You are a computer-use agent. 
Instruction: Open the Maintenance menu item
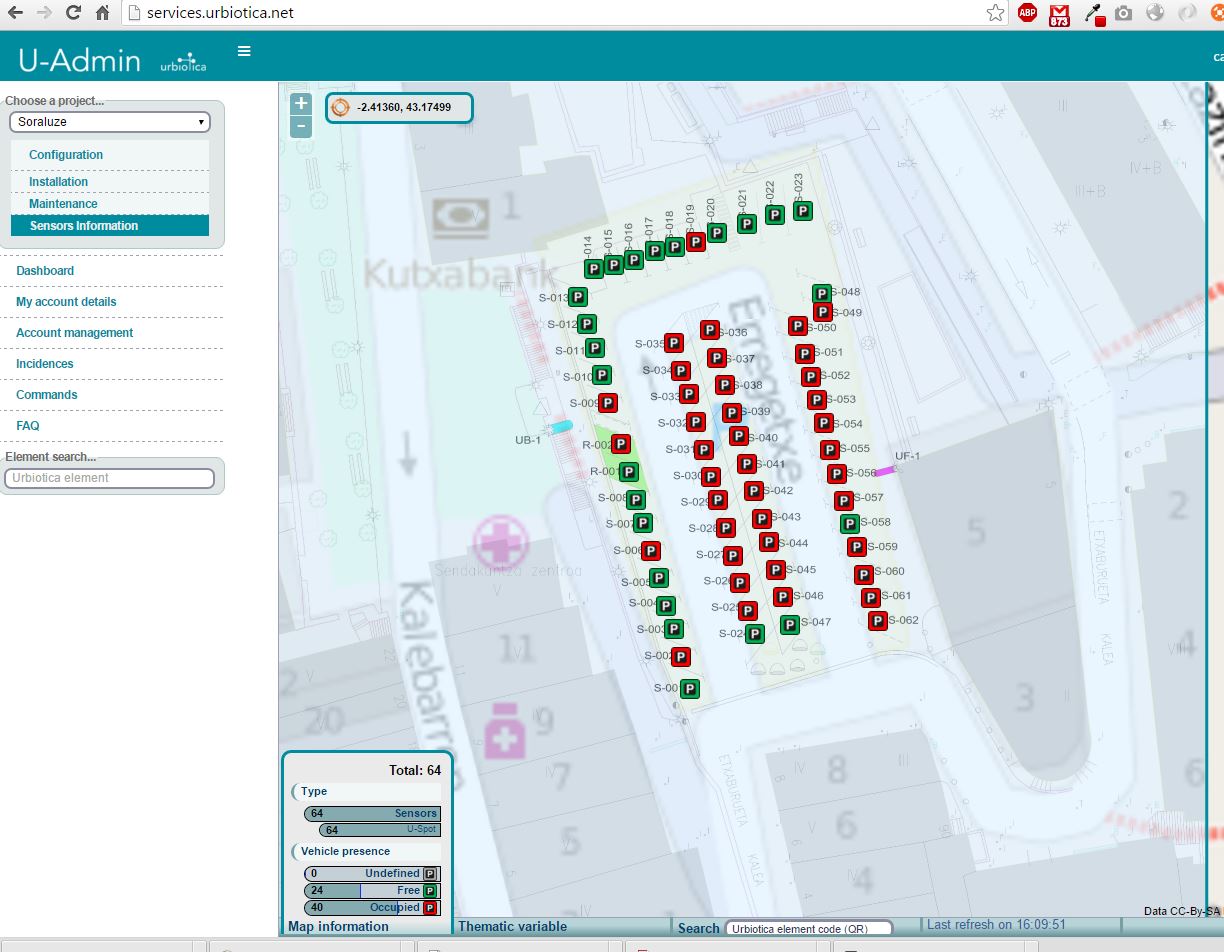63,204
